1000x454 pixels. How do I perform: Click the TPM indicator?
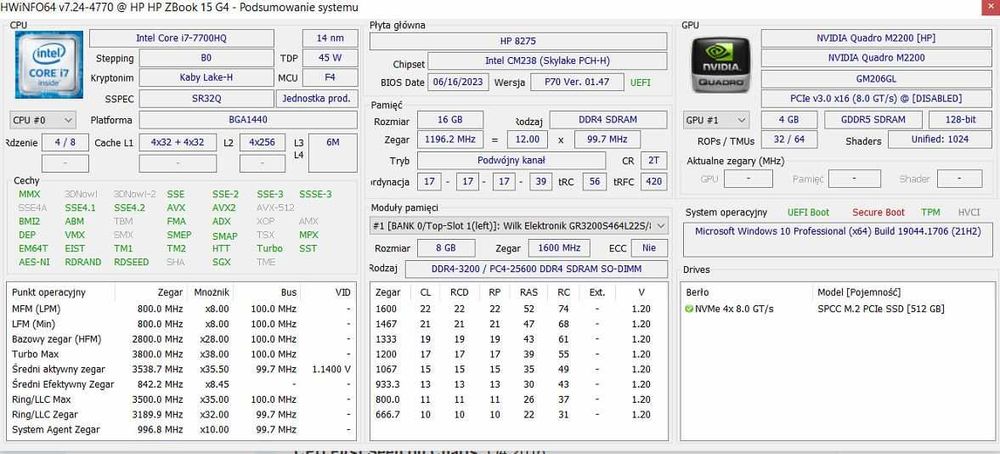coord(930,212)
